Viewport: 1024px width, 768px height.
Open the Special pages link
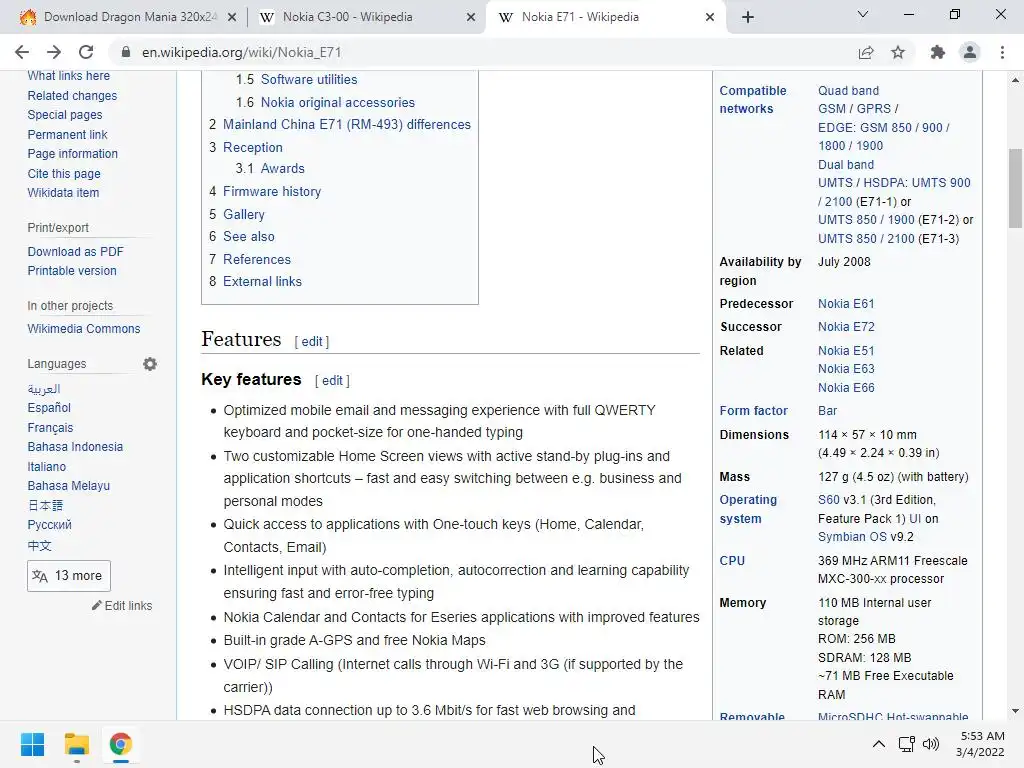click(x=65, y=115)
